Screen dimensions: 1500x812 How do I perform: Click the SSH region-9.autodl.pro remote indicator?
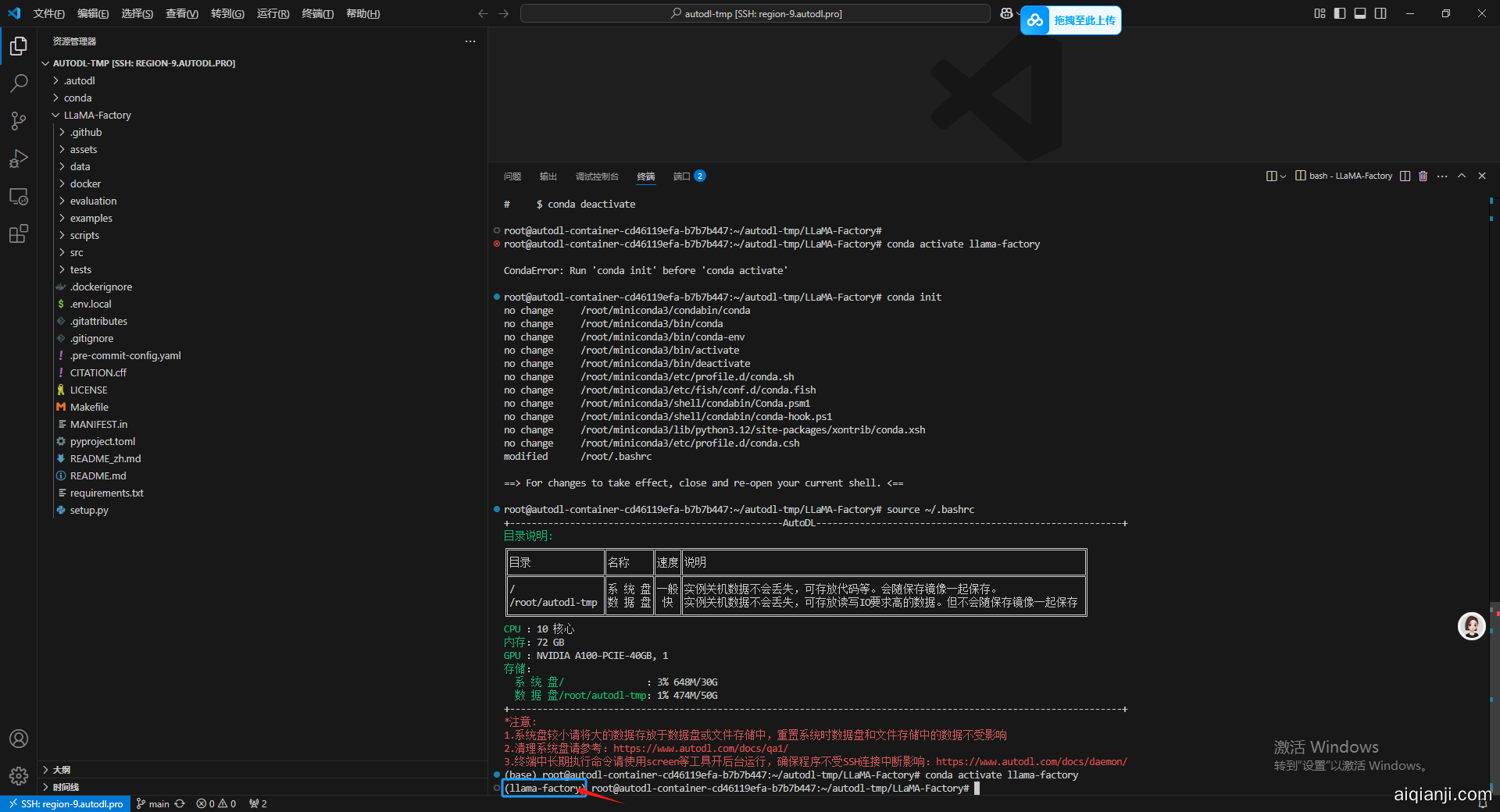(x=66, y=803)
